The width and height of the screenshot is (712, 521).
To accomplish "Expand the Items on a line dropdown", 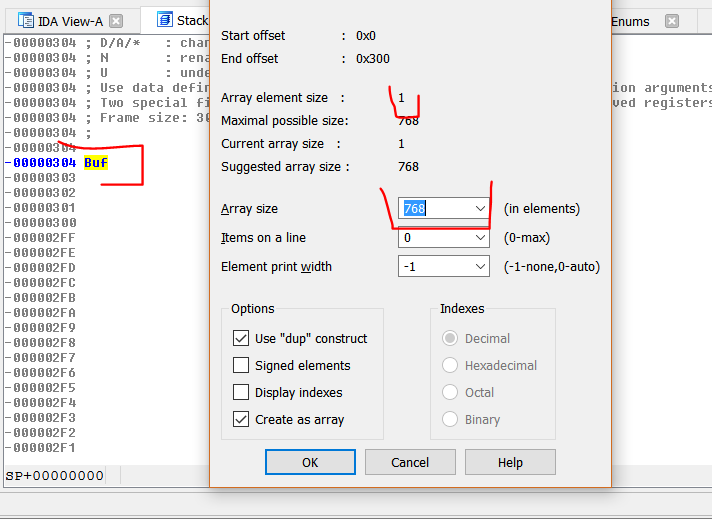I will [480, 238].
